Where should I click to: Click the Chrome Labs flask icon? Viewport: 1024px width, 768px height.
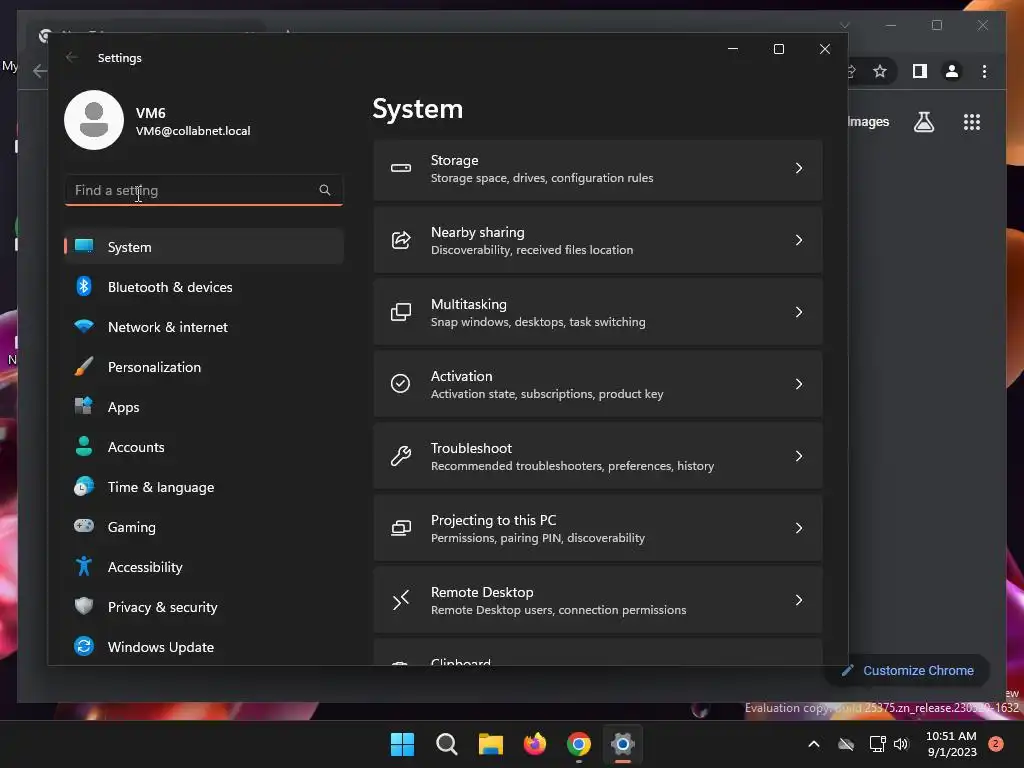[923, 122]
